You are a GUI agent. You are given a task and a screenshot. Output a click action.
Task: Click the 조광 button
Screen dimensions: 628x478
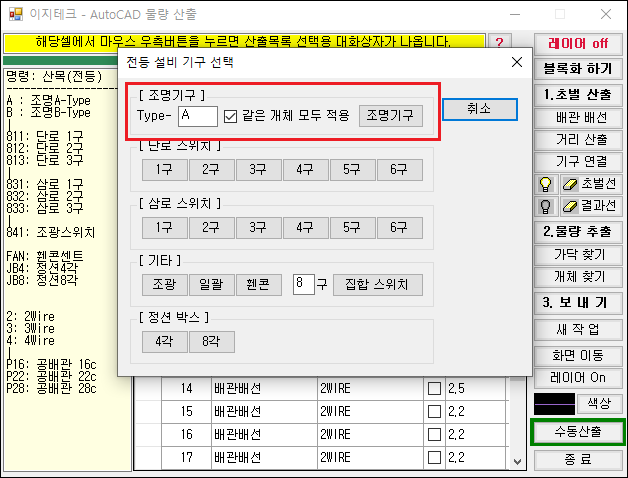point(165,285)
